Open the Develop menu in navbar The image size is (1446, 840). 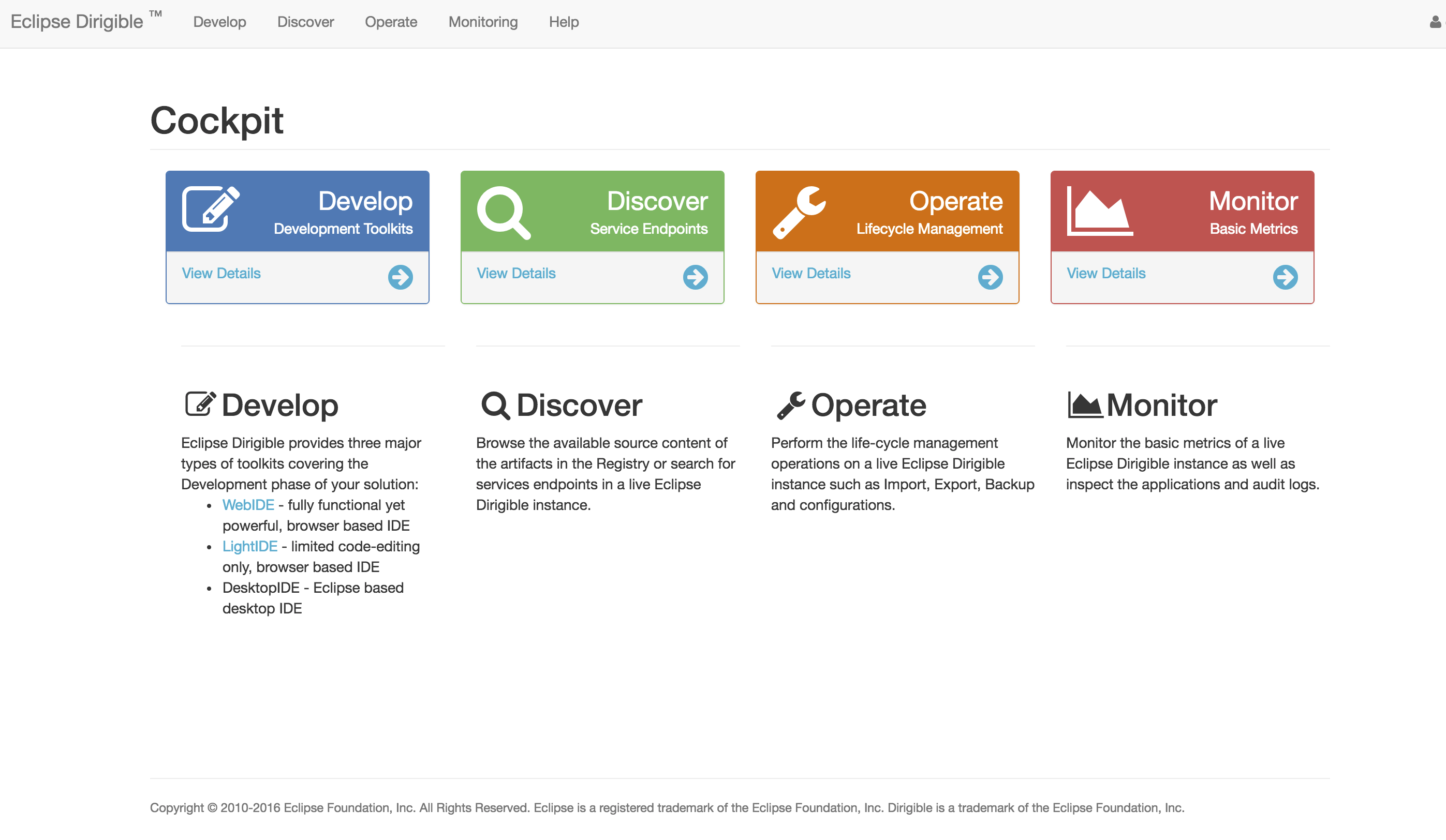(220, 22)
